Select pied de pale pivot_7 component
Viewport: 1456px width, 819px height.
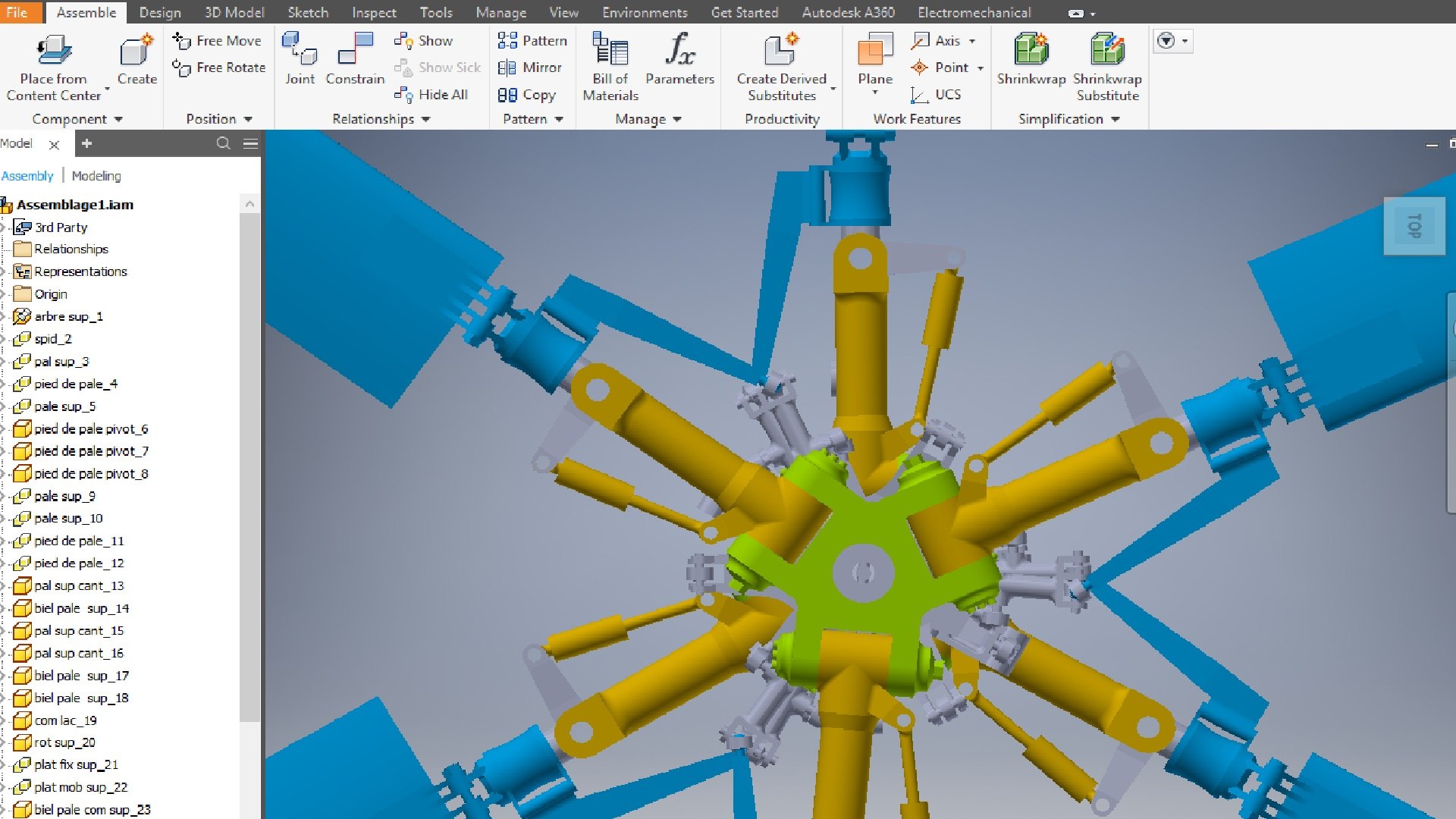91,451
